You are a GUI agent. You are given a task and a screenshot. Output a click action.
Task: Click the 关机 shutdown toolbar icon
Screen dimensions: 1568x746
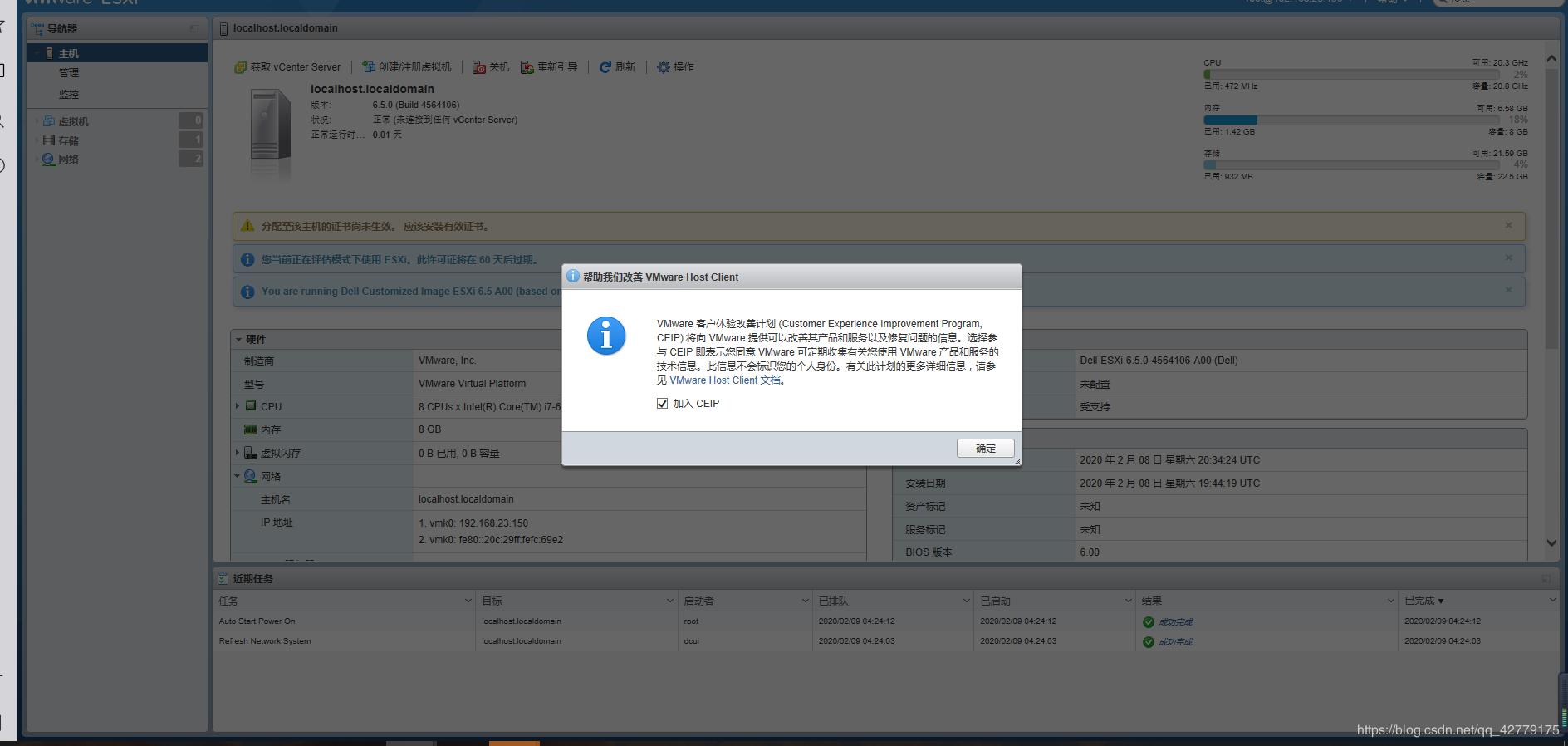[479, 67]
